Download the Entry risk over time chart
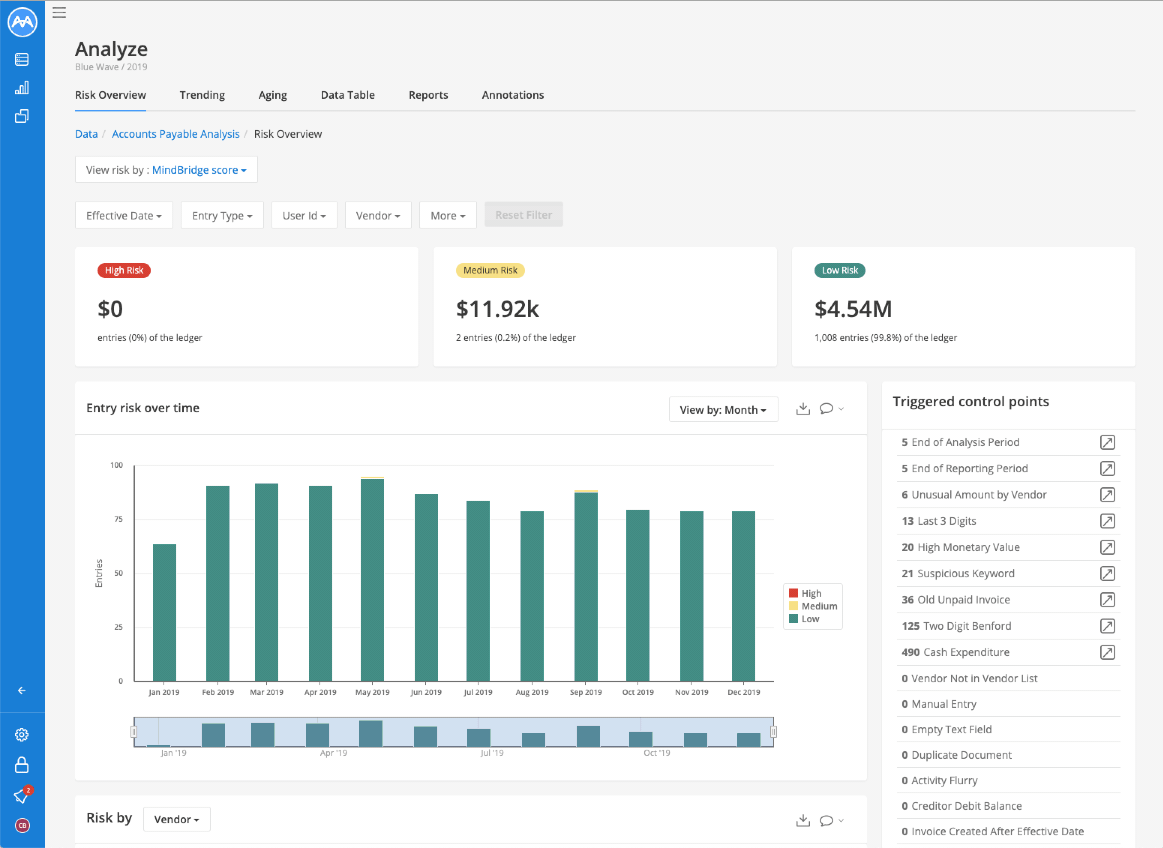 tap(803, 409)
